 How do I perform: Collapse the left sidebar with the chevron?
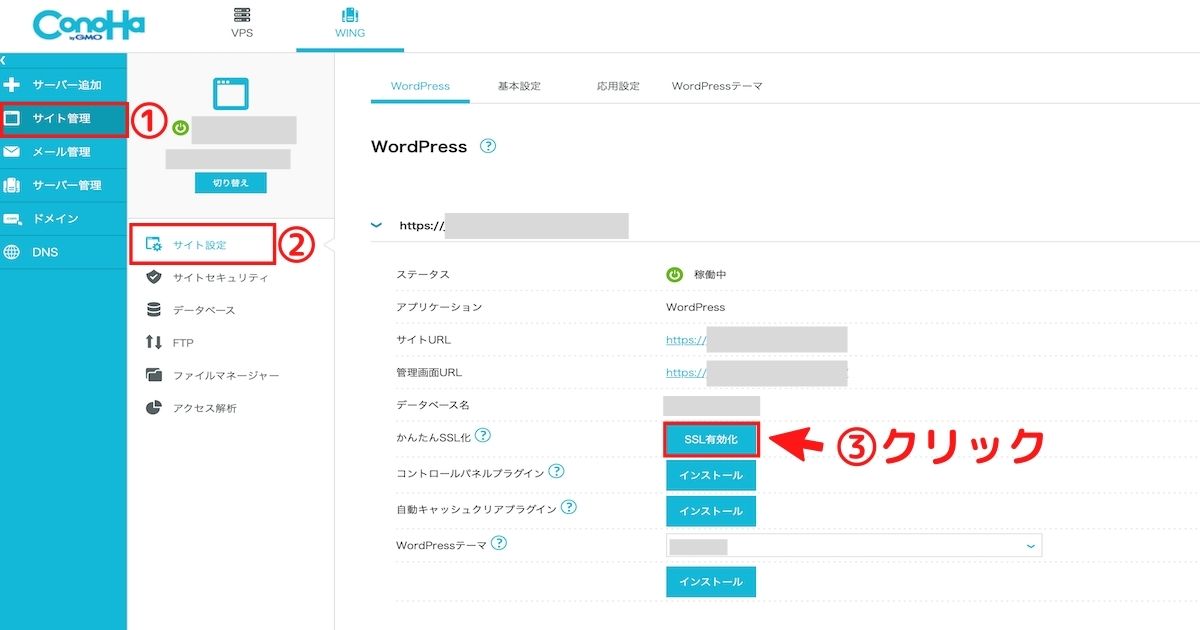point(4,60)
